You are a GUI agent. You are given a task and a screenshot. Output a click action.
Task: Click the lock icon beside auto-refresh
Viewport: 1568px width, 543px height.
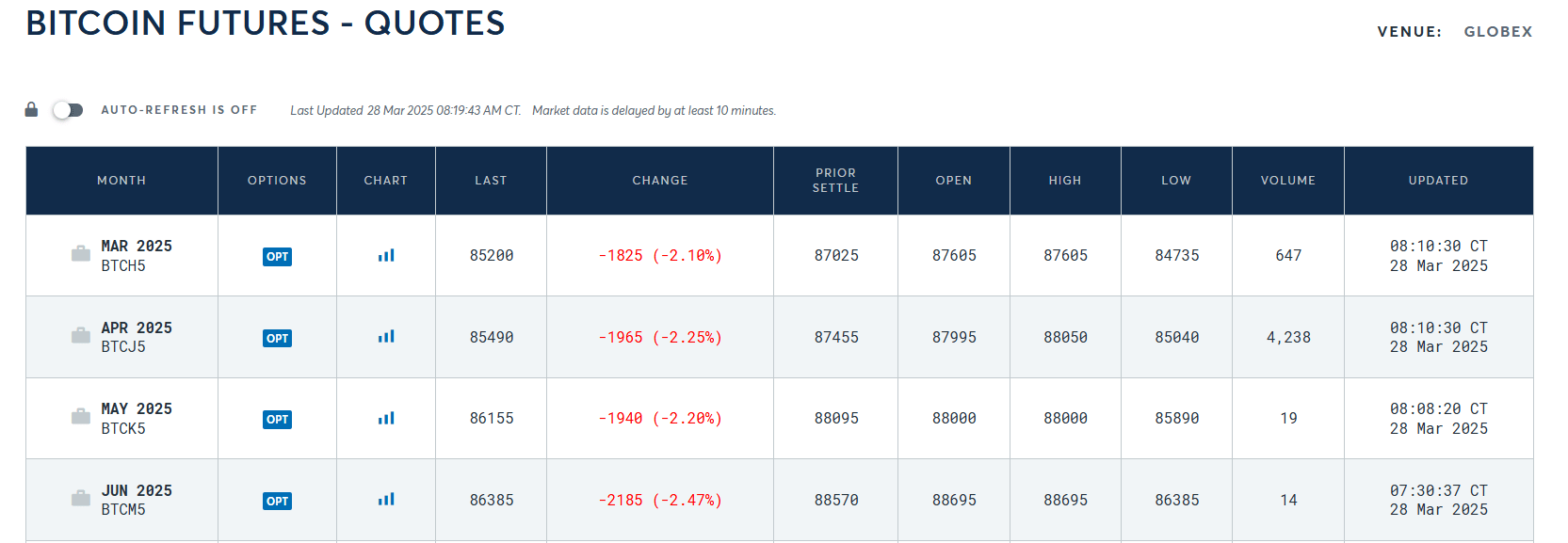[31, 109]
